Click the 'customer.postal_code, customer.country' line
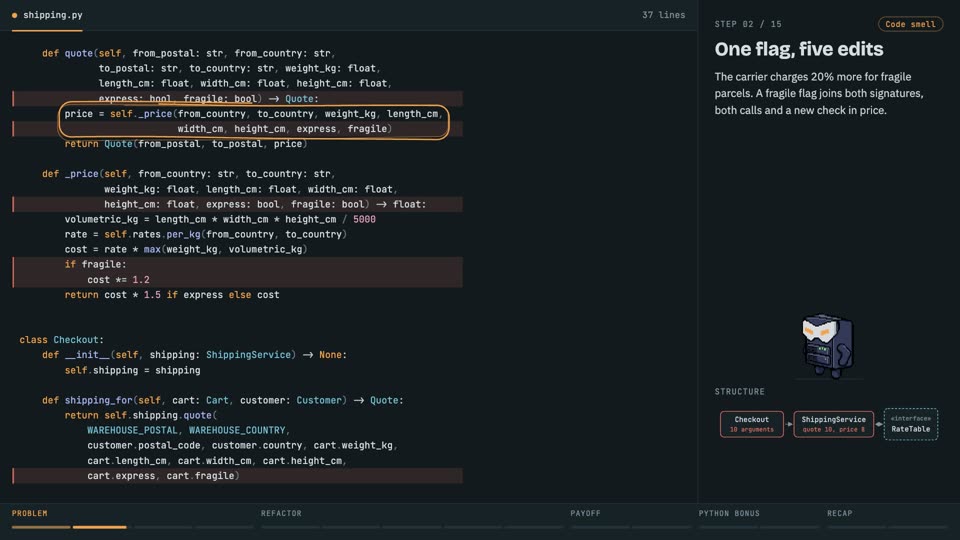Screen dimensions: 960x540 [242, 446]
